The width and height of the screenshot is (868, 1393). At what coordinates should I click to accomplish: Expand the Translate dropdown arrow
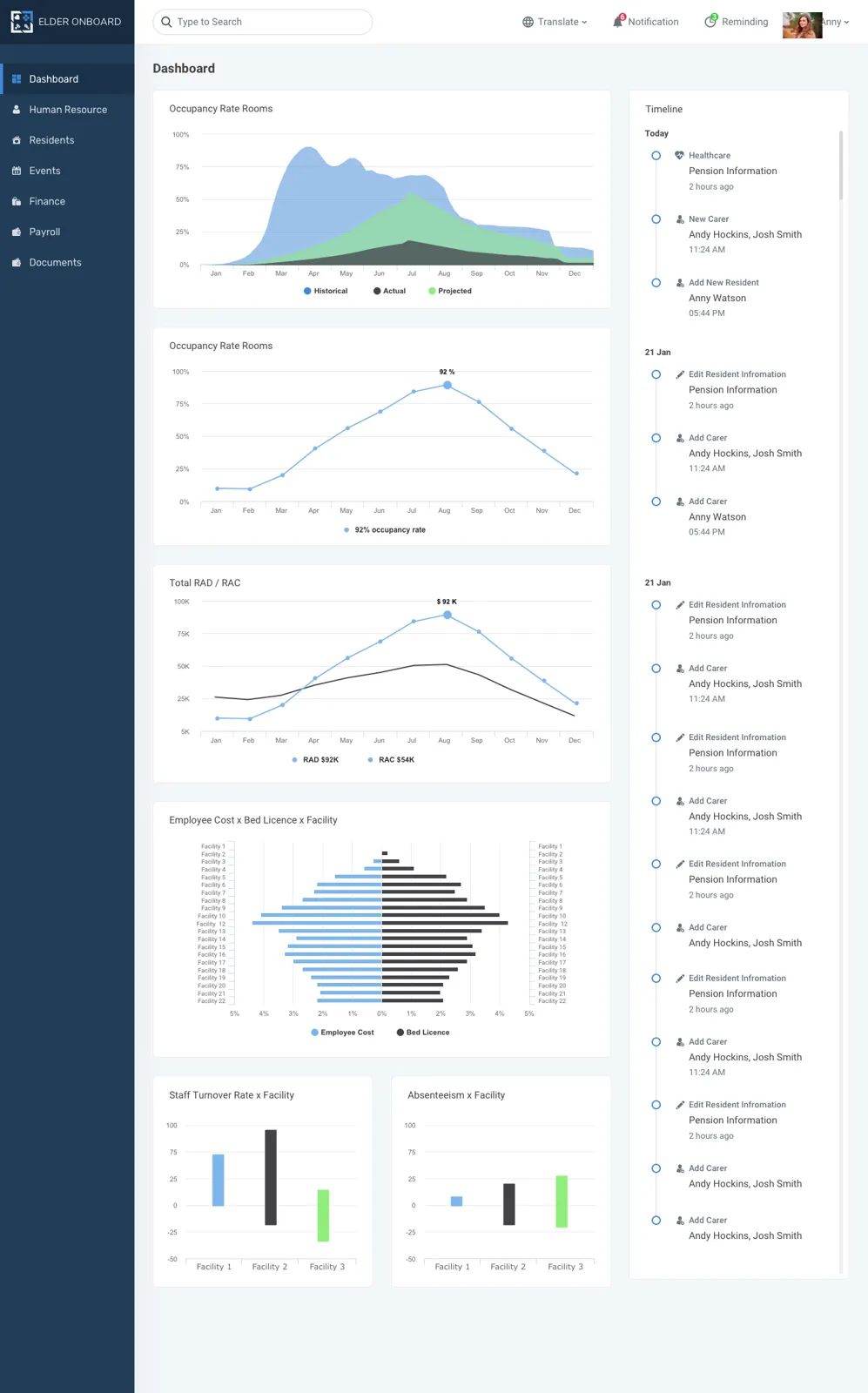[584, 23]
